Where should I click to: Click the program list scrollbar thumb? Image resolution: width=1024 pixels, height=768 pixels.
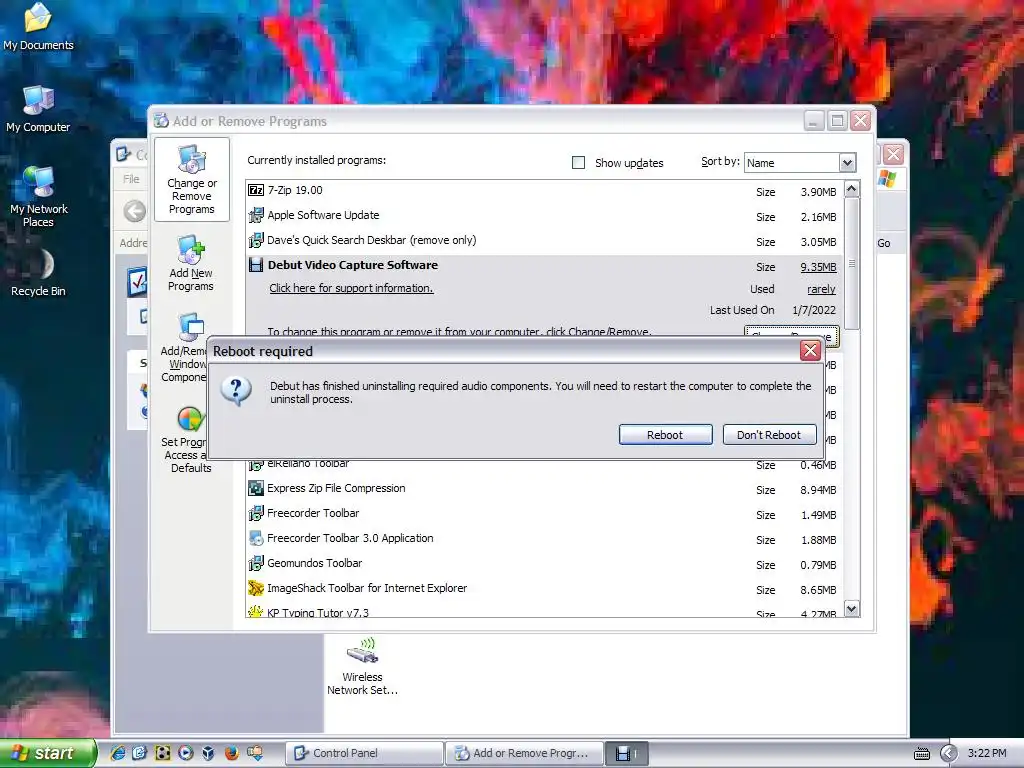tap(852, 263)
